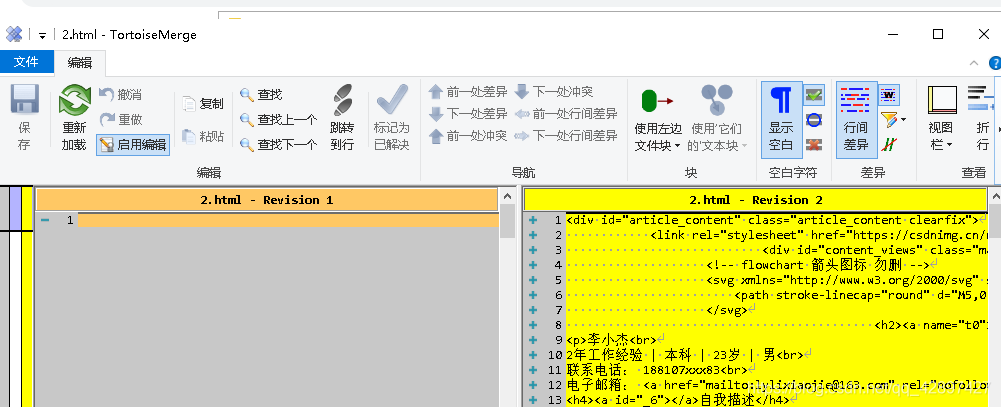1001x407 pixels.
Task: Toggle blue circle ignore whitespace changes option
Action: click(813, 119)
